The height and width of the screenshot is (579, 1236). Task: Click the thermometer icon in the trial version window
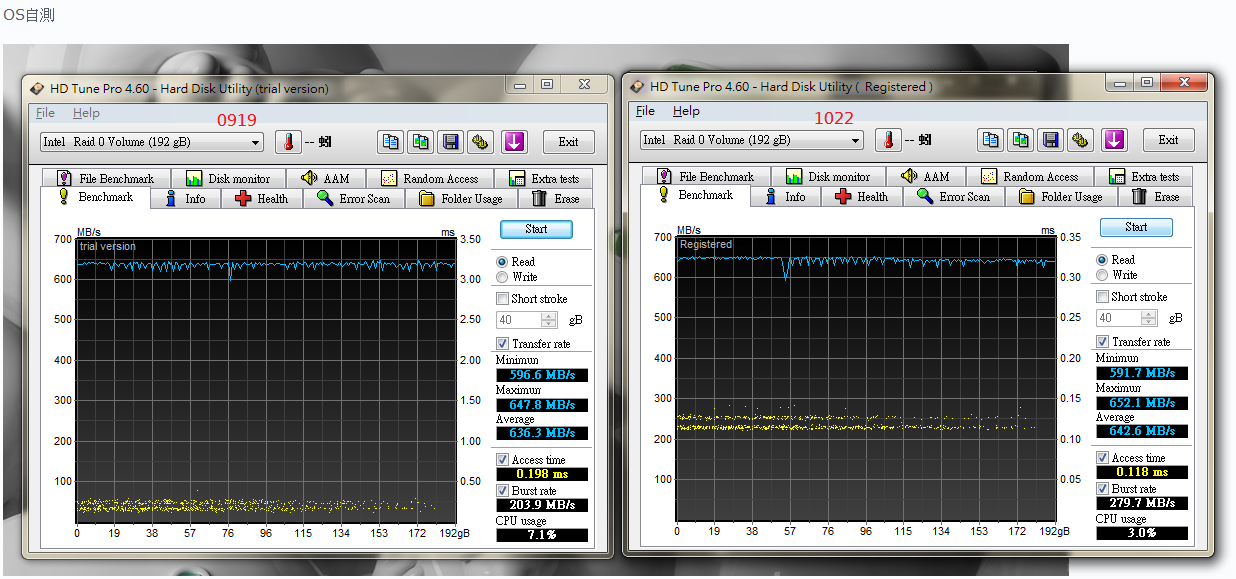[288, 142]
